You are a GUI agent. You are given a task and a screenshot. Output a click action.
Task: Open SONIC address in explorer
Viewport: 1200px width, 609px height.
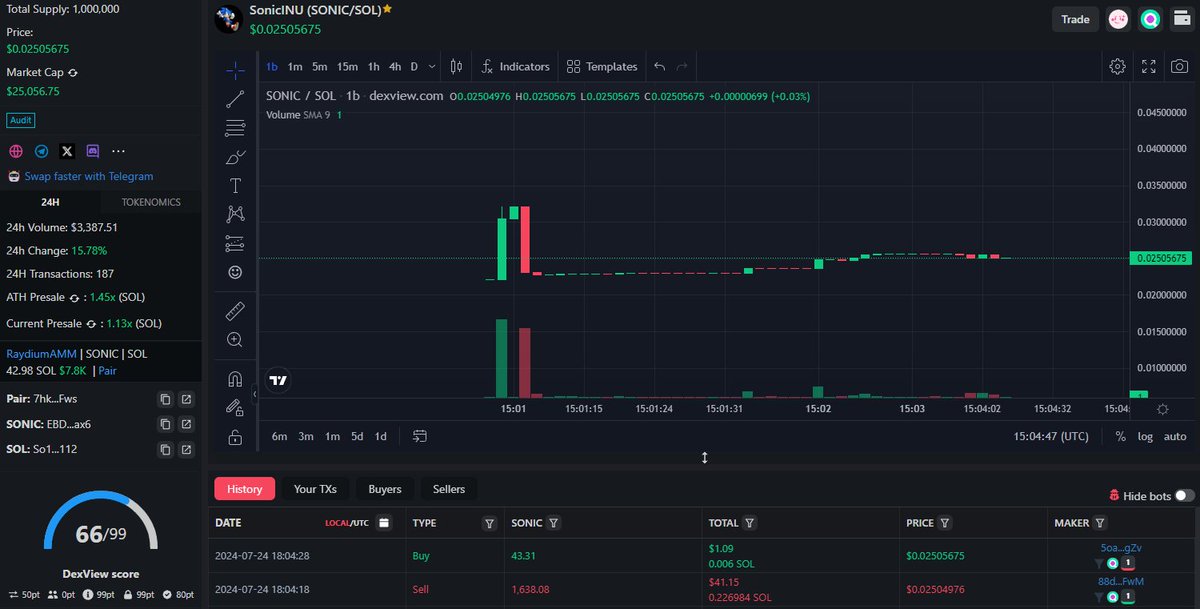point(186,424)
